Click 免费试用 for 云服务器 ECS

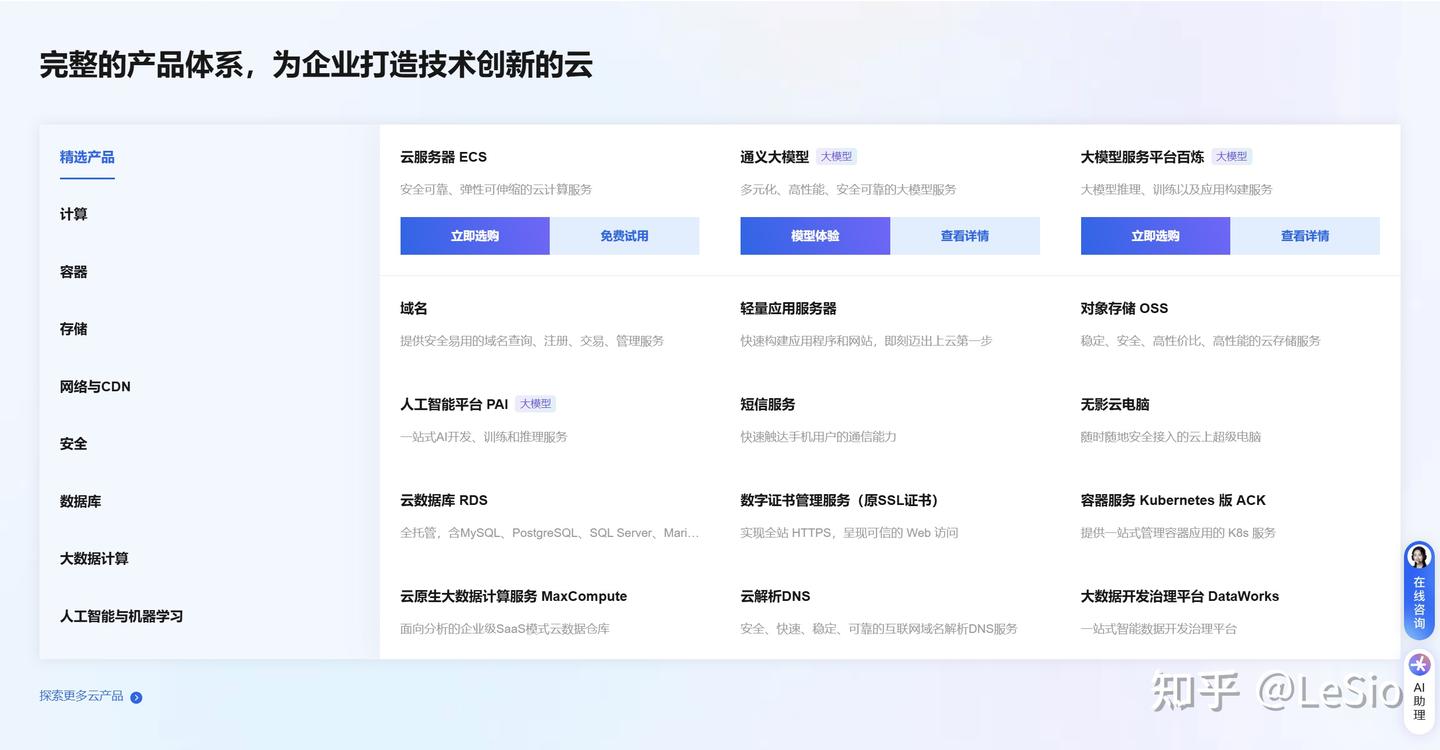624,235
